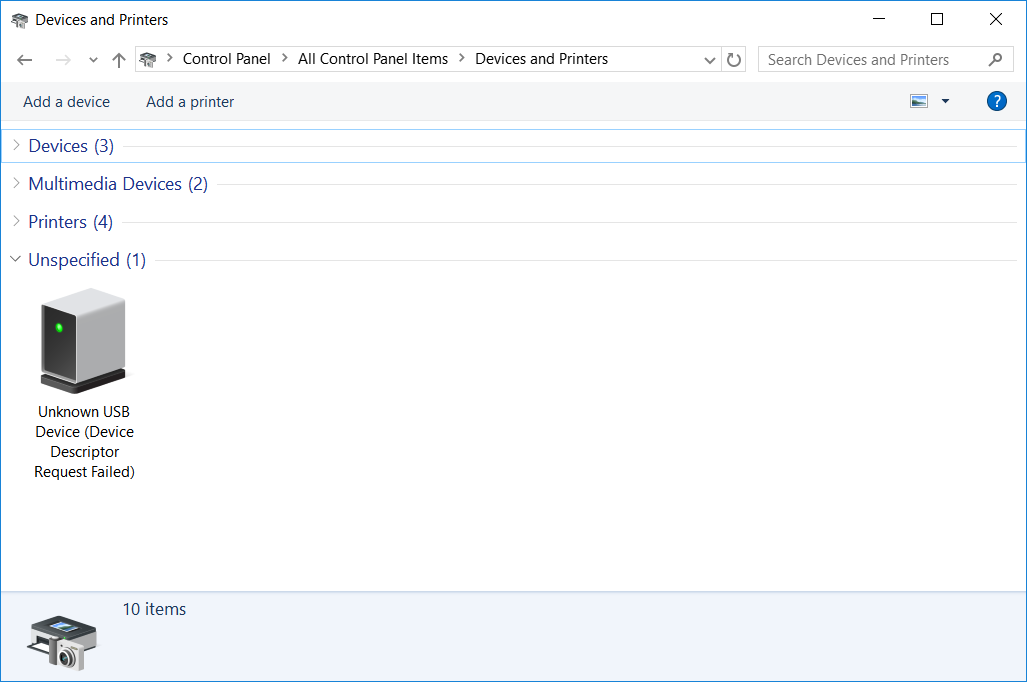Click the Devices and Printers address bar icon
Image resolution: width=1027 pixels, height=682 pixels.
click(148, 60)
